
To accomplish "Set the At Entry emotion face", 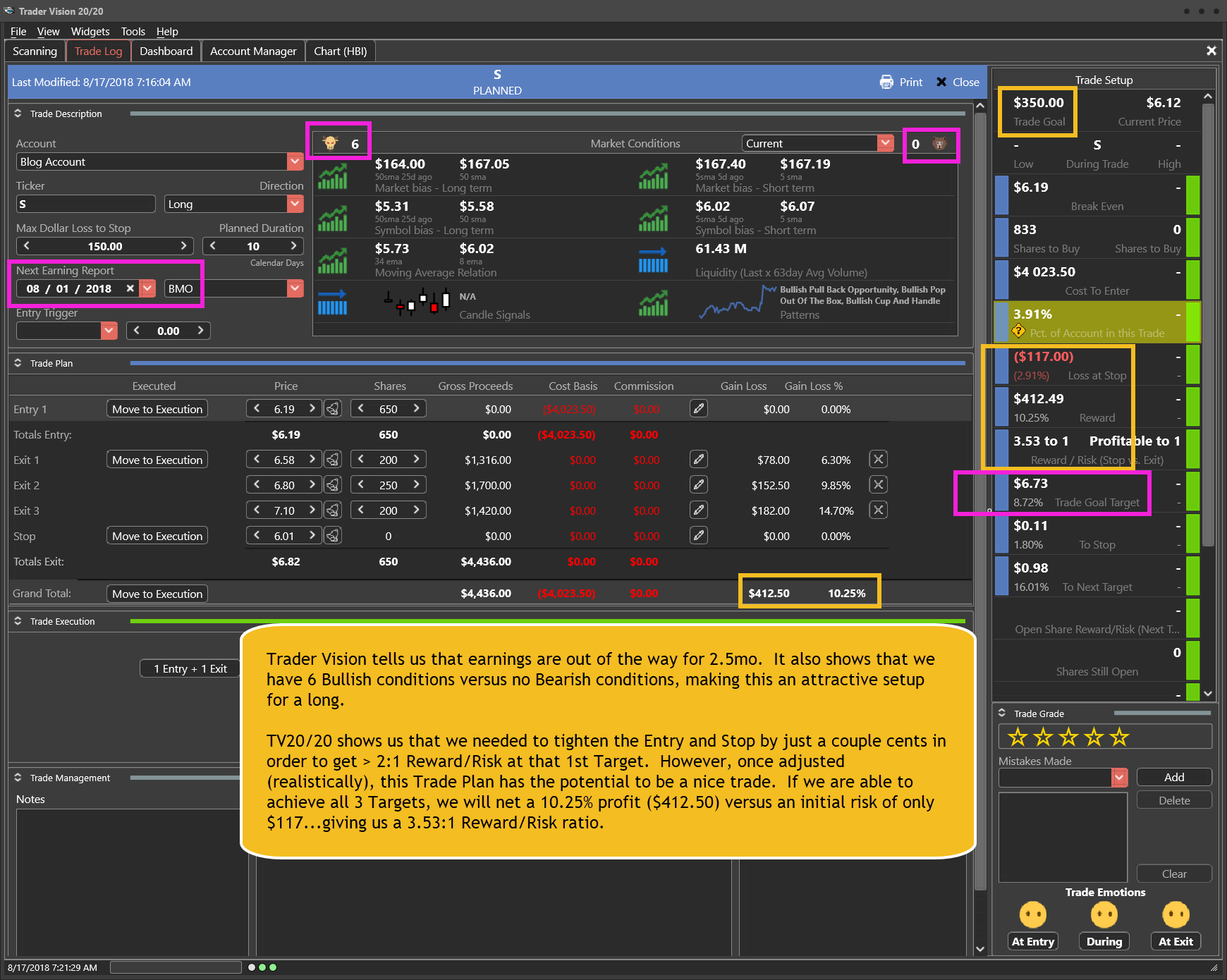I will click(x=1033, y=915).
